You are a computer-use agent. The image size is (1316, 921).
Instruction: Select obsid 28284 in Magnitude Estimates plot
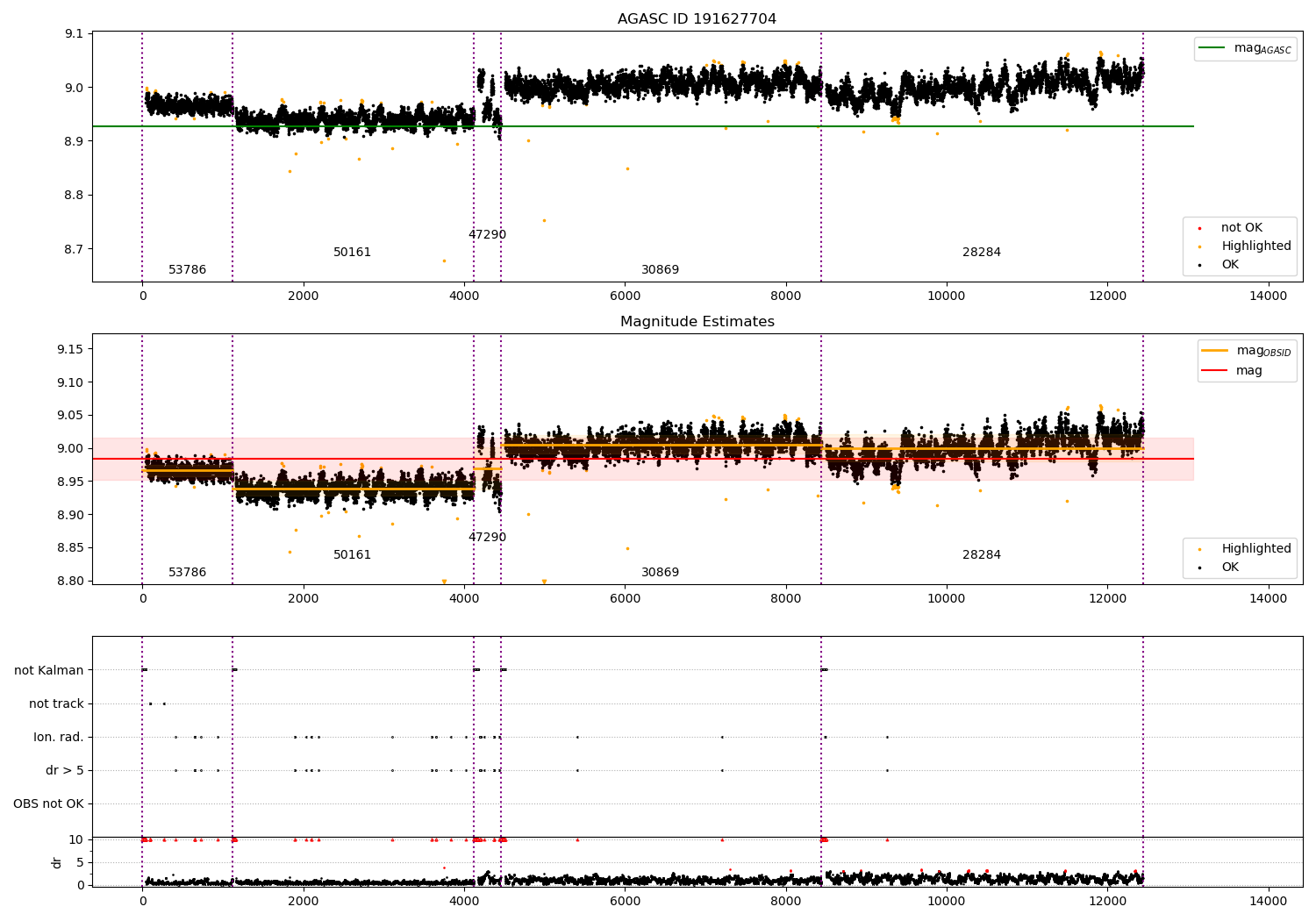982,555
